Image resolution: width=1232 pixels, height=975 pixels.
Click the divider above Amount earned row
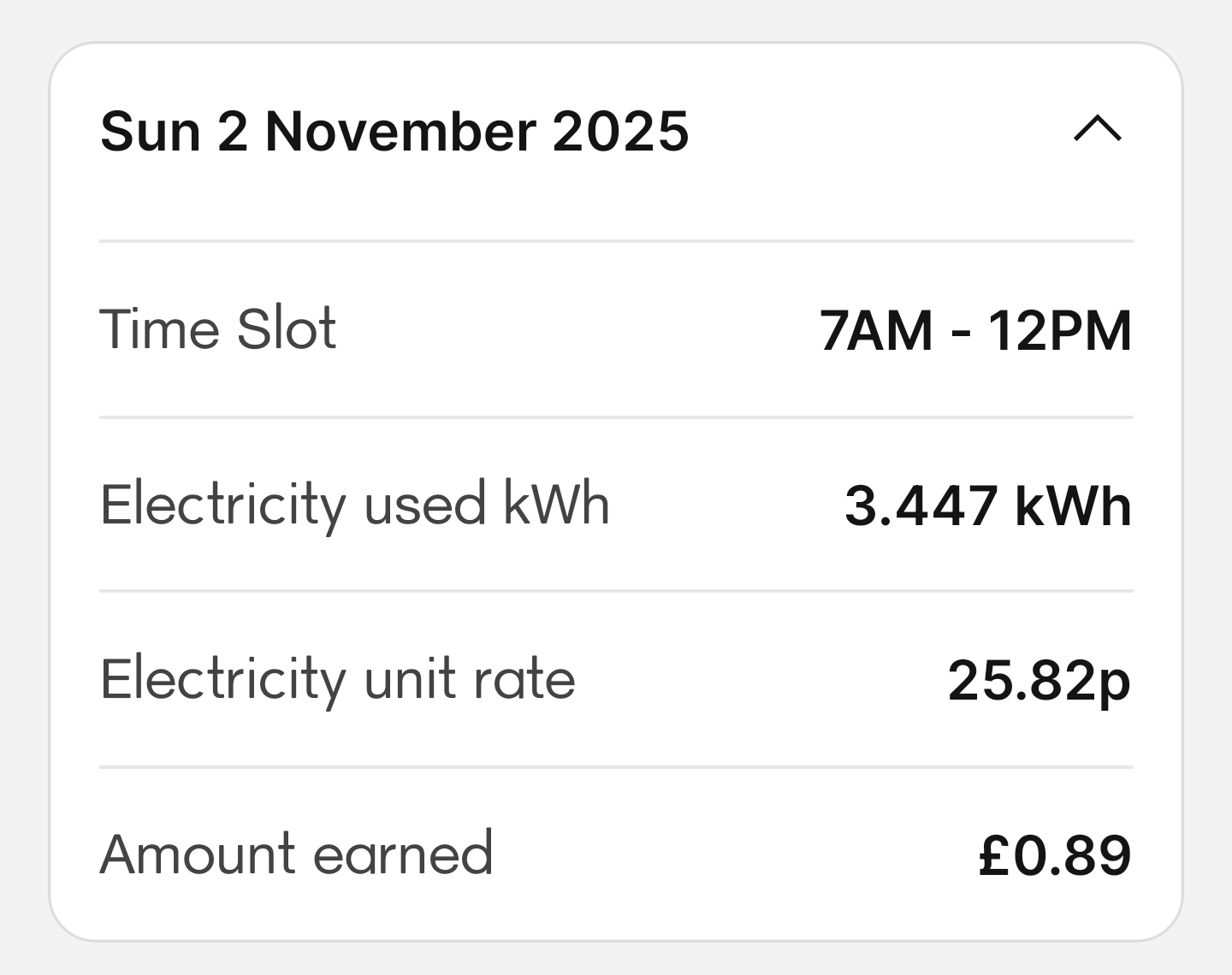[616, 767]
